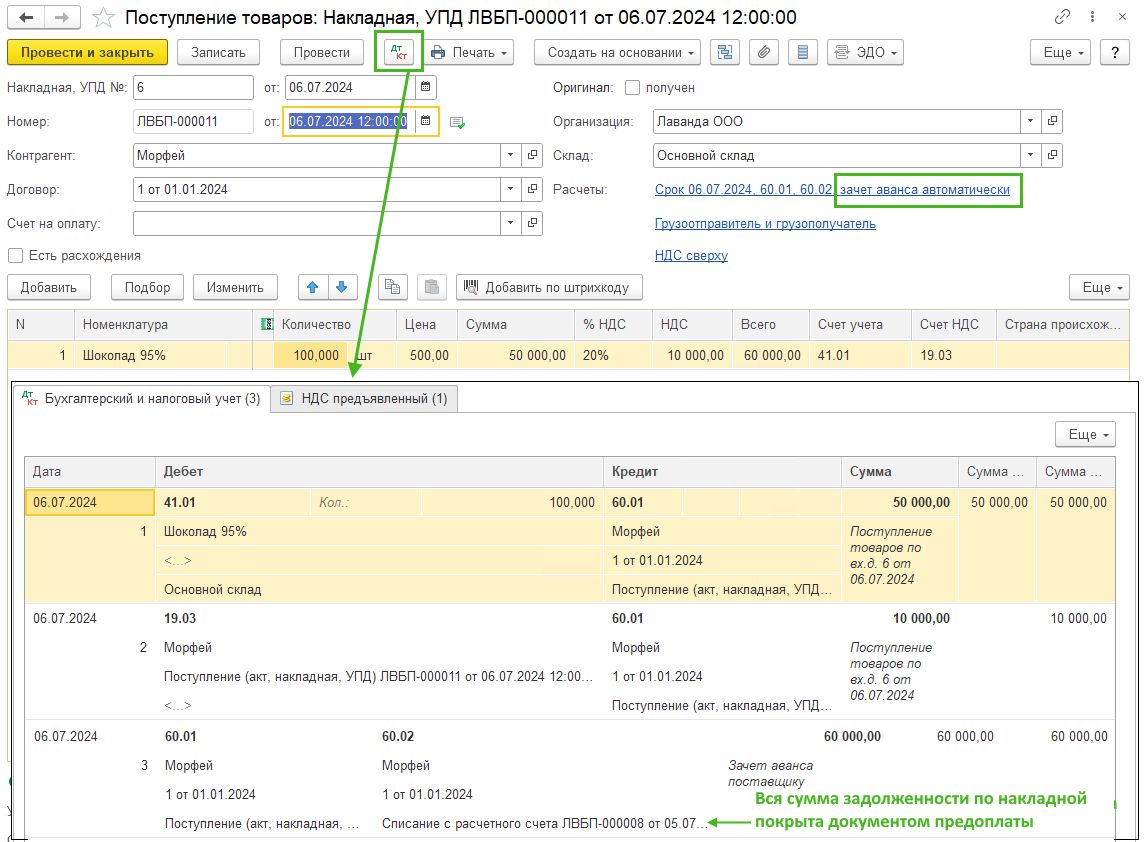Click the Подбор button

[147, 287]
